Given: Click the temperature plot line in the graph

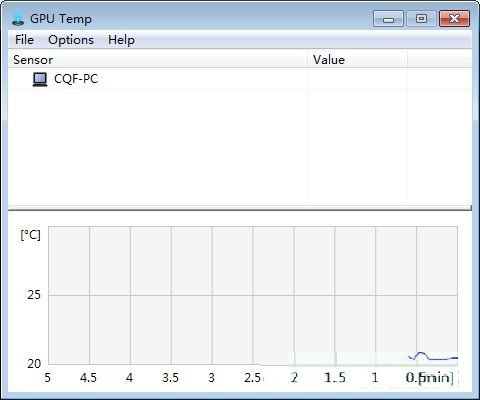Looking at the screenshot, I should click(x=433, y=357).
